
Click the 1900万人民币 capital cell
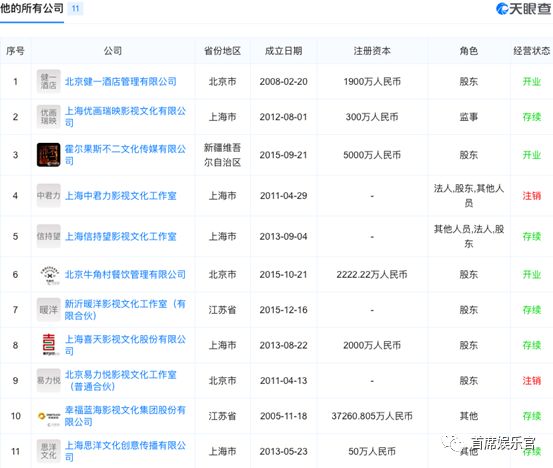pyautogui.click(x=372, y=81)
